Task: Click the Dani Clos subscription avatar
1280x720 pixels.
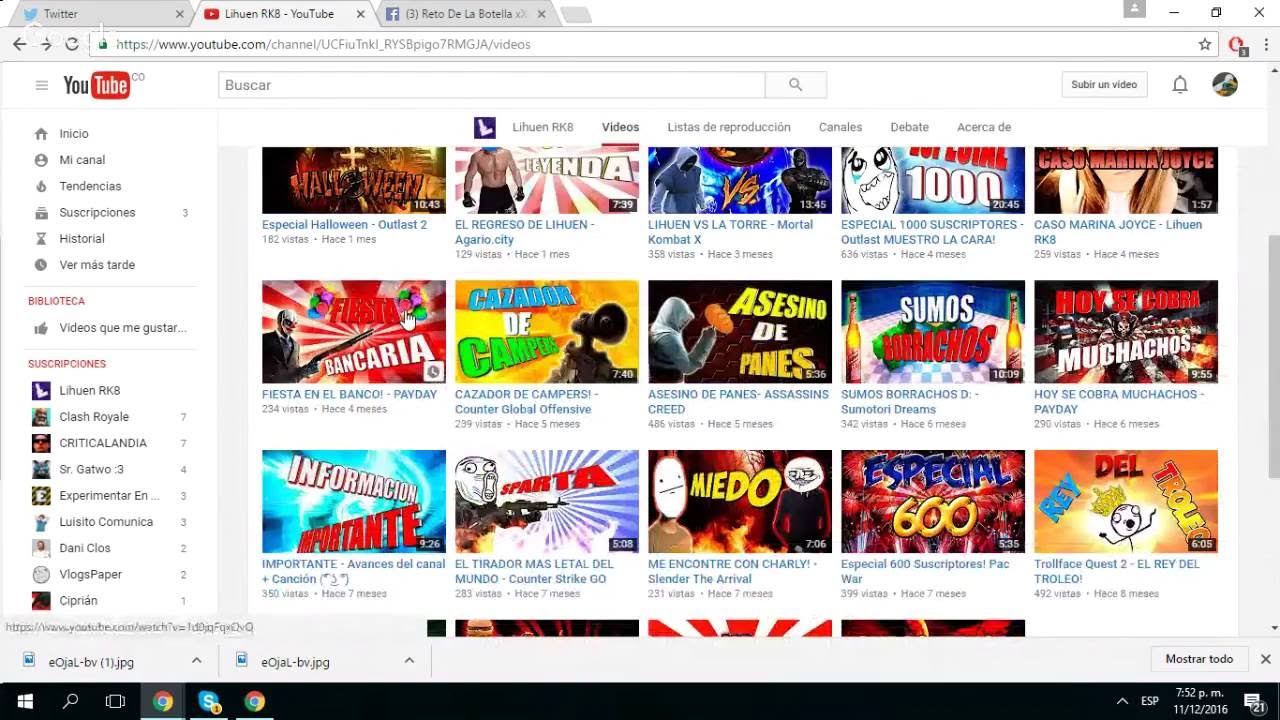Action: click(x=41, y=548)
